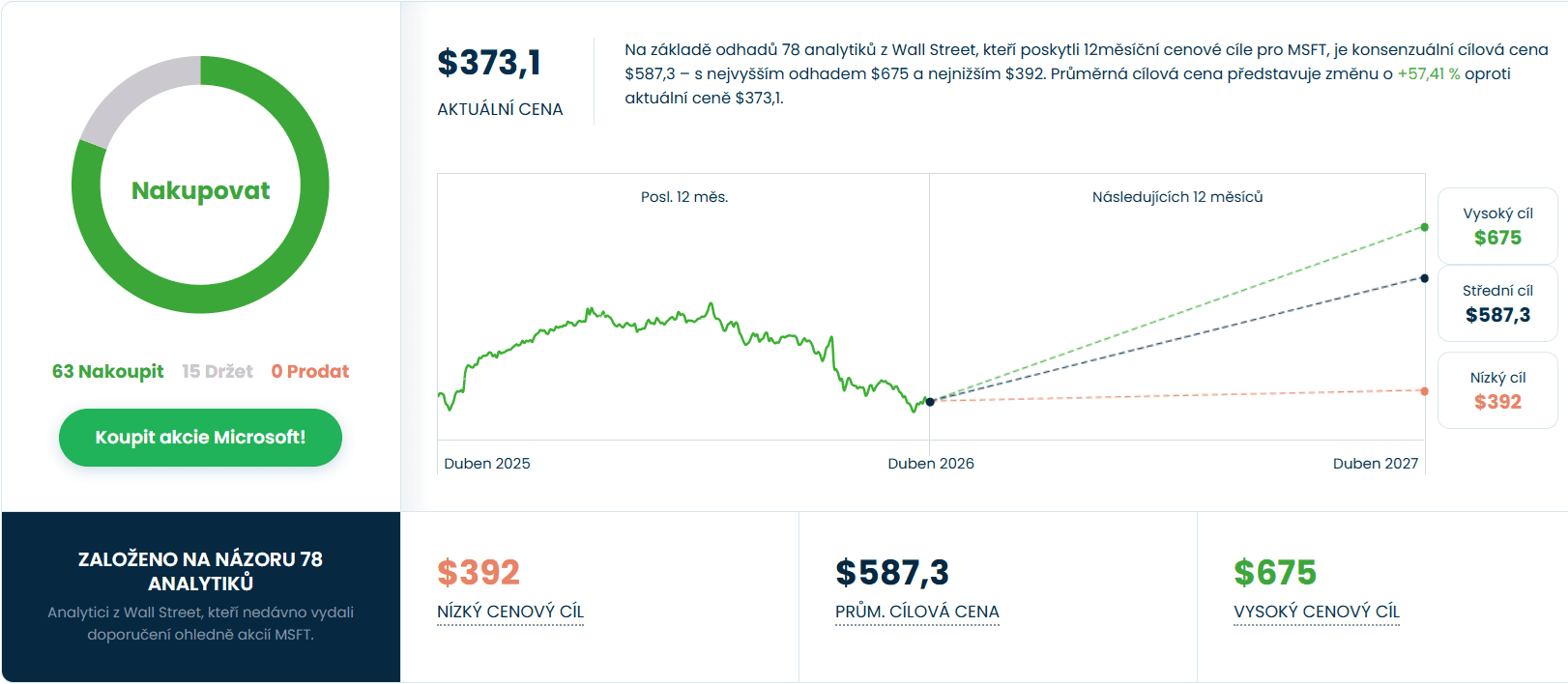This screenshot has width=1568, height=684.
Task: Click the Posl. 12 měs. chart section label
Action: pyautogui.click(x=683, y=197)
